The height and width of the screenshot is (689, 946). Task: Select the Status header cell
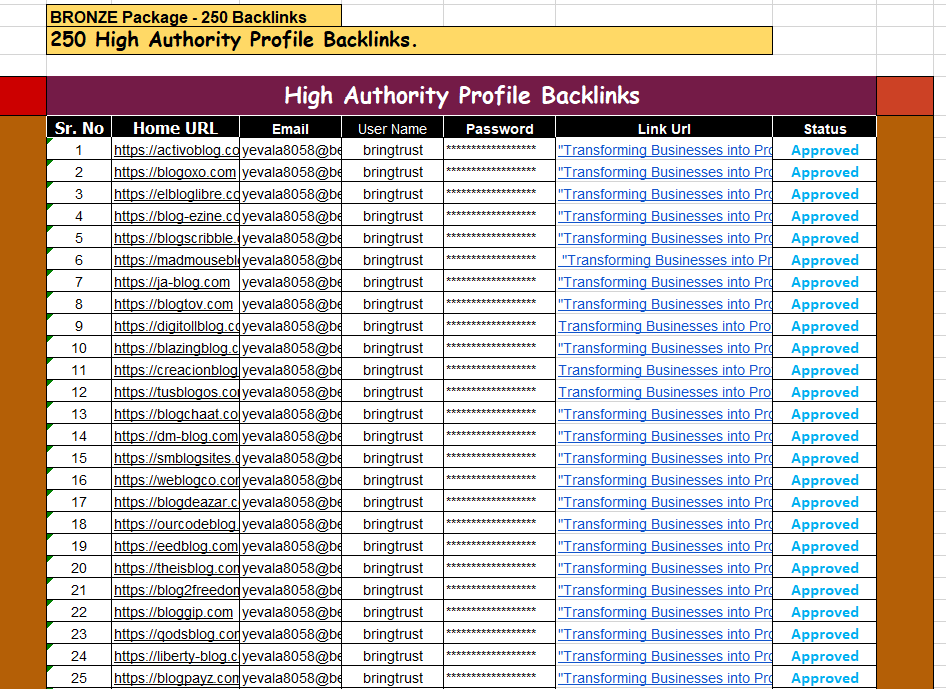pyautogui.click(x=824, y=128)
